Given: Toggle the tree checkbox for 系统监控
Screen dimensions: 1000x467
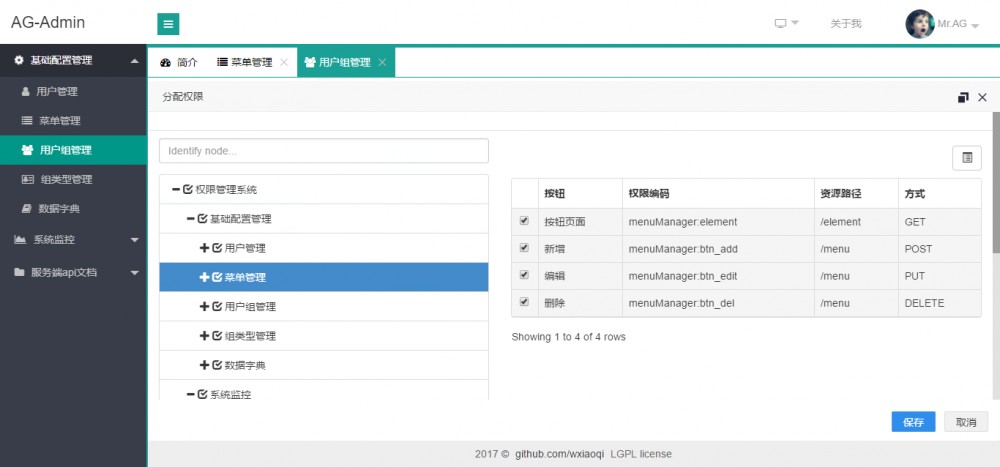Looking at the screenshot, I should click(202, 396).
